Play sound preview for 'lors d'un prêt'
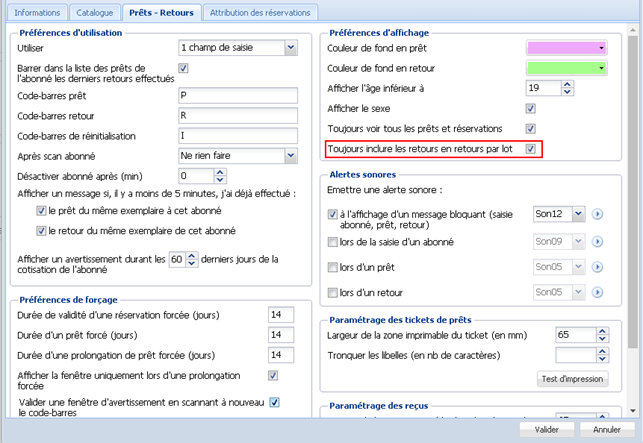The image size is (643, 443). (597, 267)
